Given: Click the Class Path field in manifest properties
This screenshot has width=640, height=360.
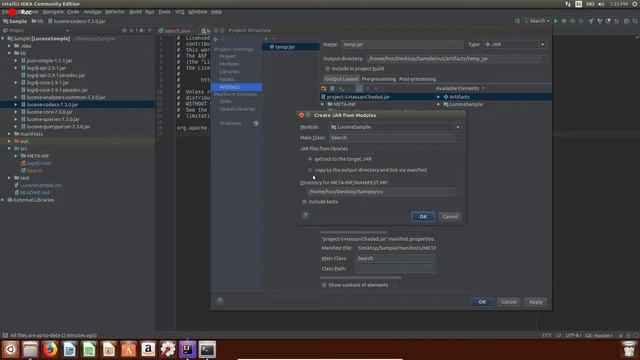Looking at the screenshot, I should pos(396,269).
